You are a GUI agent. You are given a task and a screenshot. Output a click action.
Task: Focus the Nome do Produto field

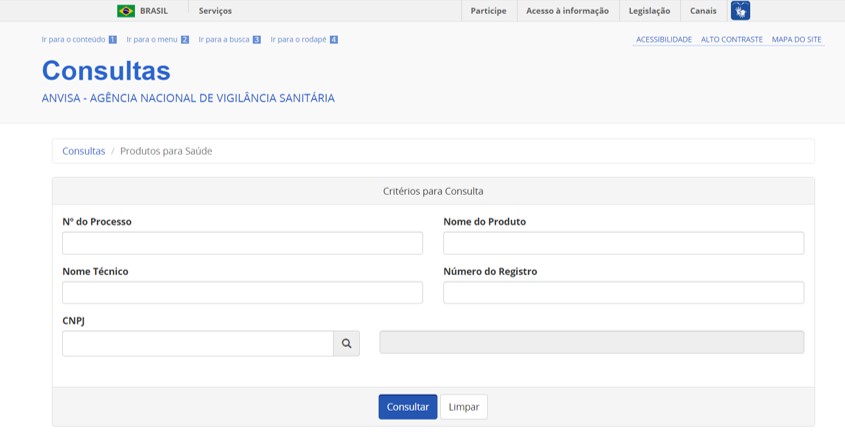pyautogui.click(x=624, y=243)
